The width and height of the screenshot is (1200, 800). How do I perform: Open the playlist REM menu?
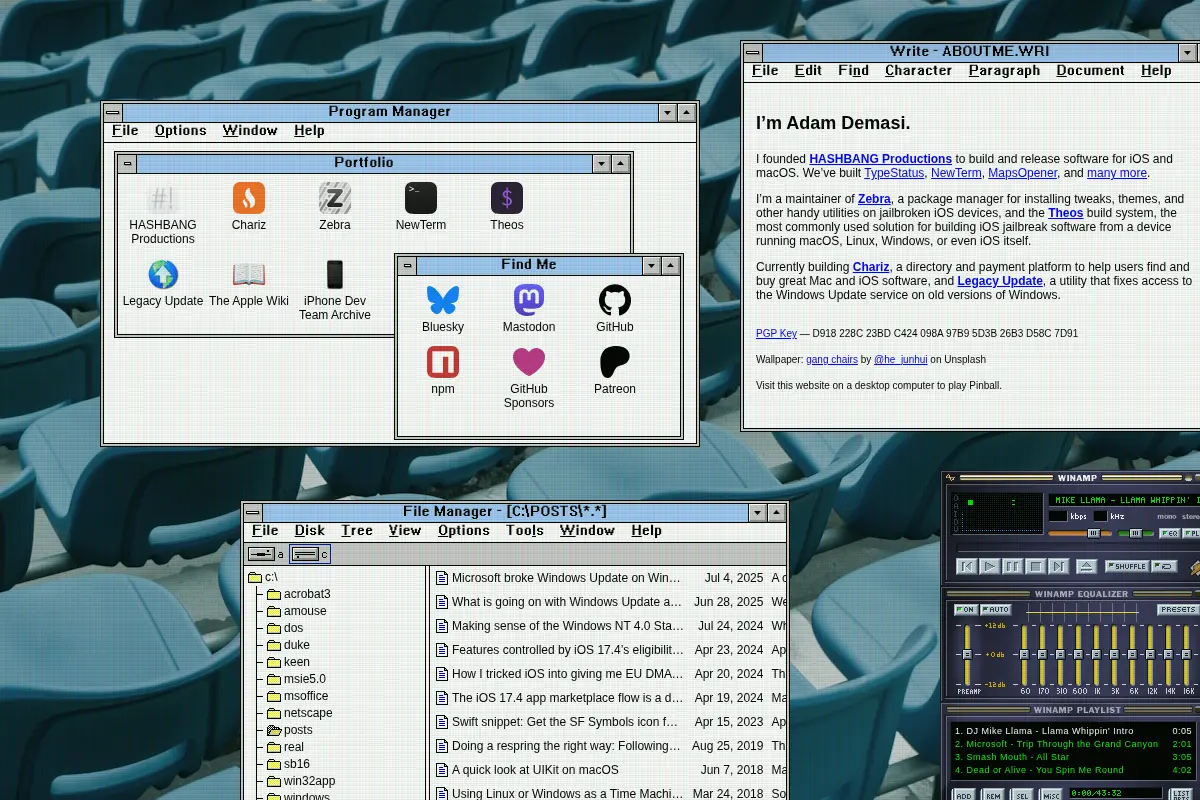point(993,795)
